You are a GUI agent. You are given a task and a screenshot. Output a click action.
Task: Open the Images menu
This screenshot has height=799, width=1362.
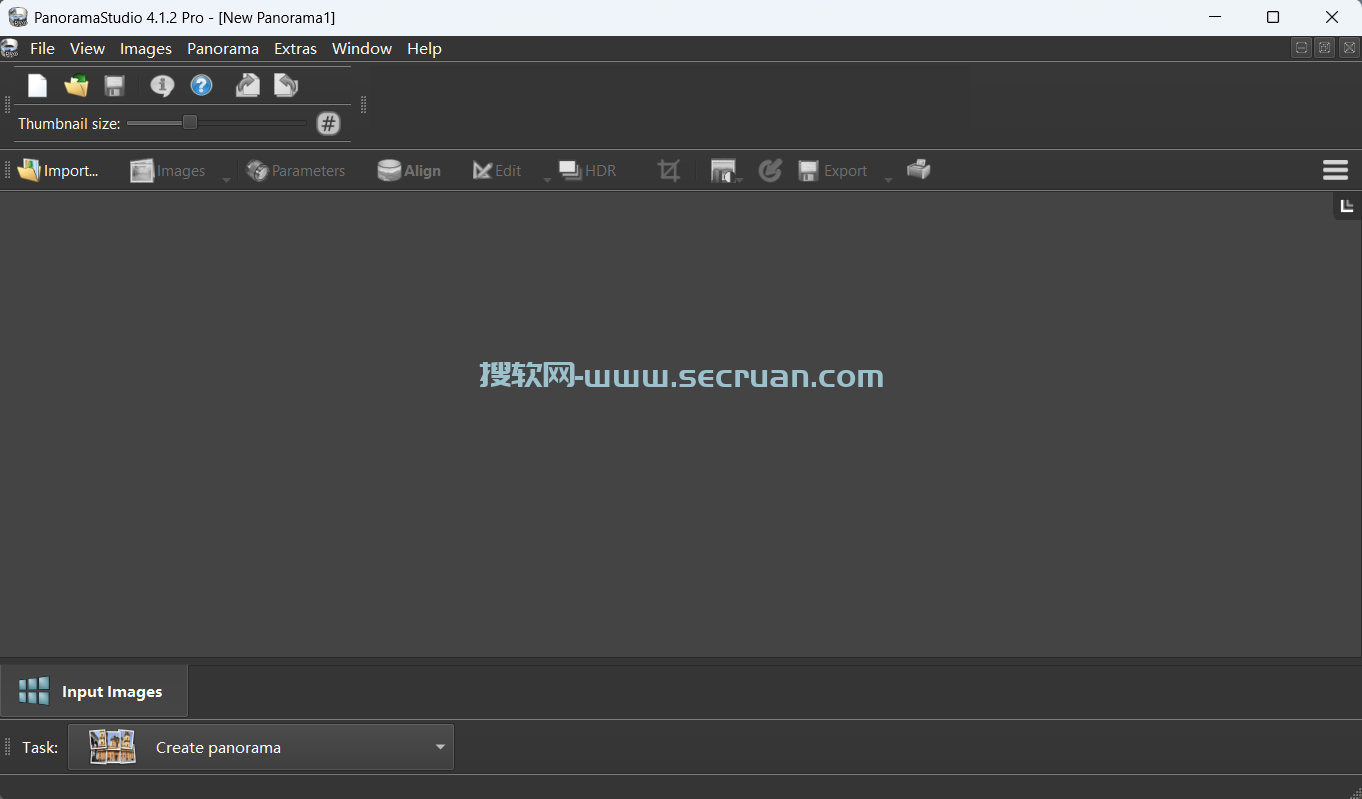pyautogui.click(x=146, y=48)
